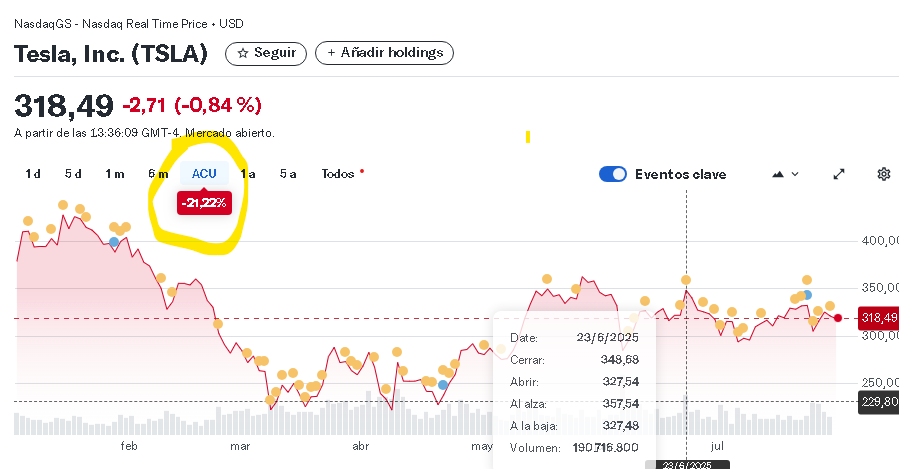Image resolution: width=899 pixels, height=469 pixels.
Task: Toggle the Eventos clave switch
Action: [x=612, y=174]
